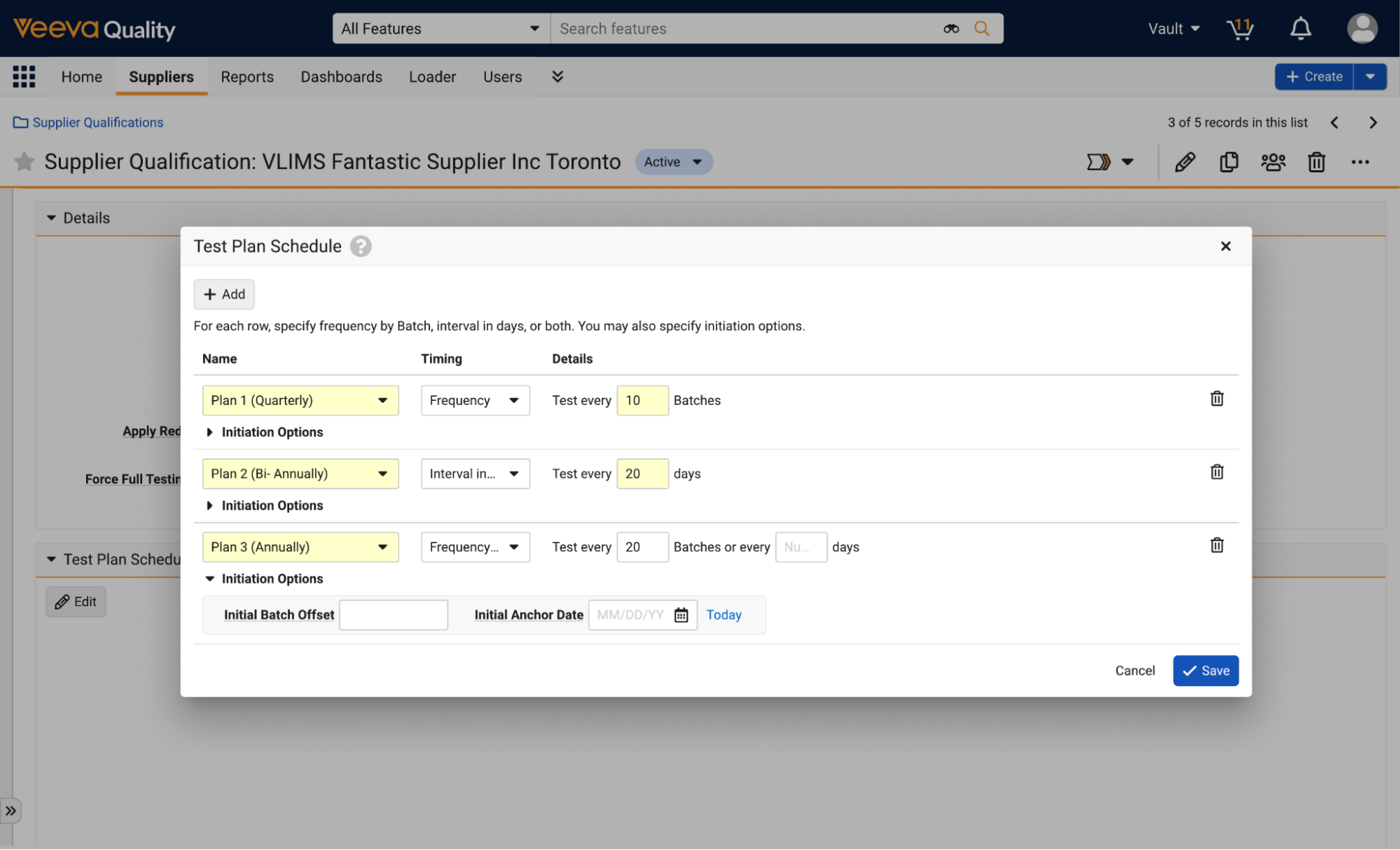The width and height of the screenshot is (1400, 850).
Task: Open the Loader tab
Action: coord(432,76)
